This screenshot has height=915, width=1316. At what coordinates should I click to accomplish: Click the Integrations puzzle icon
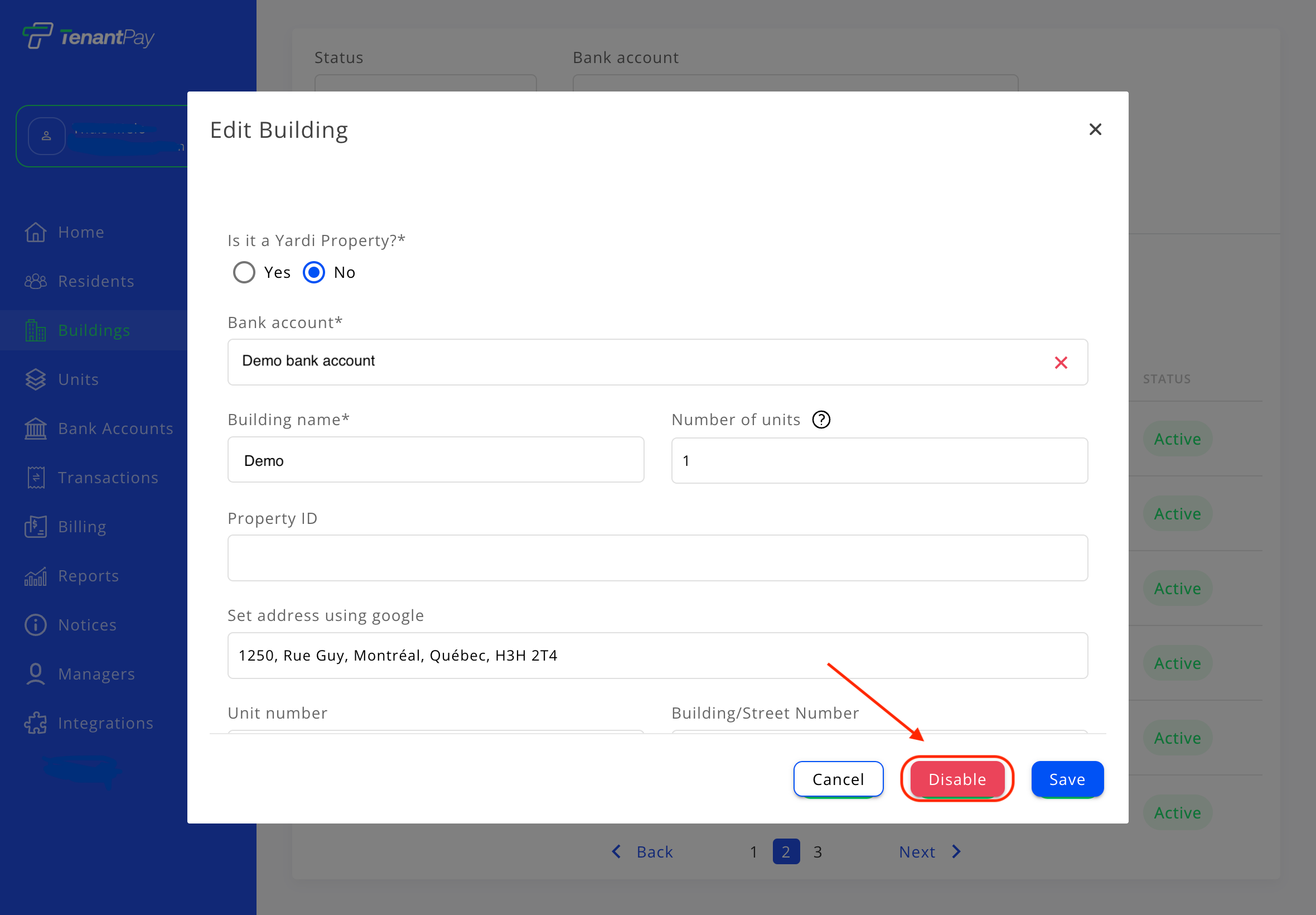pyautogui.click(x=36, y=723)
